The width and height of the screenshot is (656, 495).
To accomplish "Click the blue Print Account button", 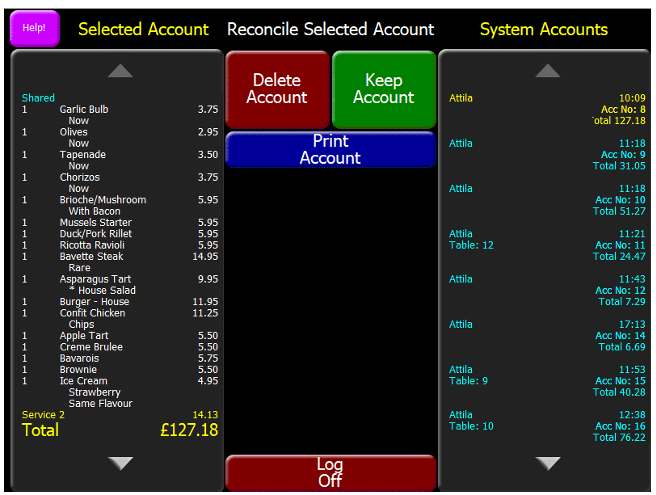I will pyautogui.click(x=330, y=150).
